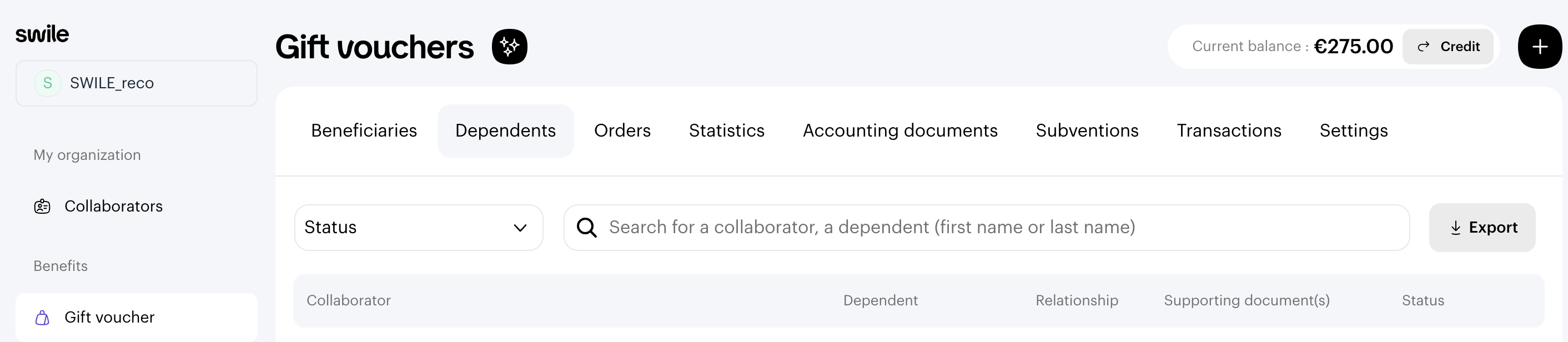Click the Credit button
The image size is (1568, 342).
click(x=1448, y=46)
